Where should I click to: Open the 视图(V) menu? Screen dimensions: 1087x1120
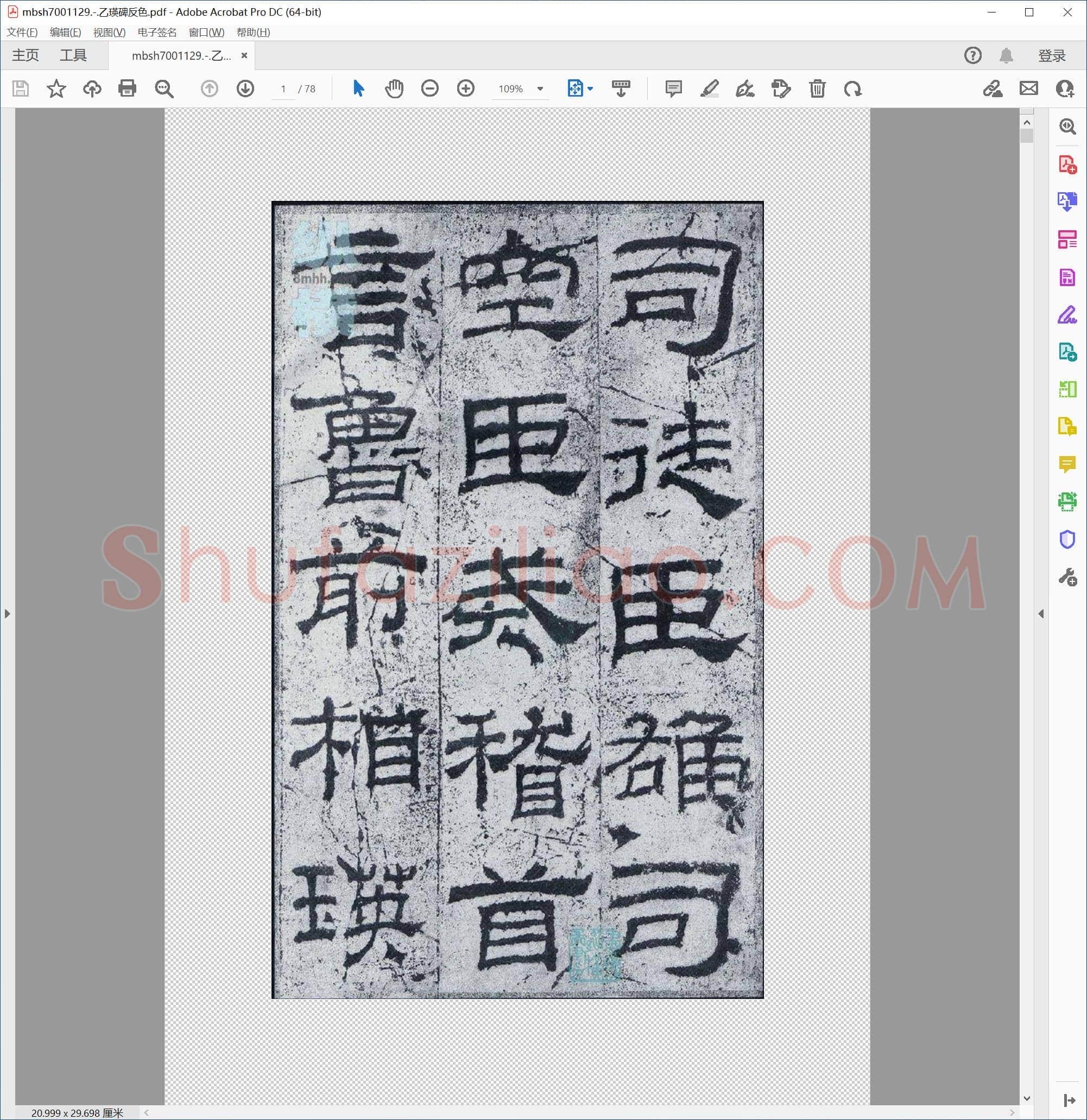coord(109,33)
